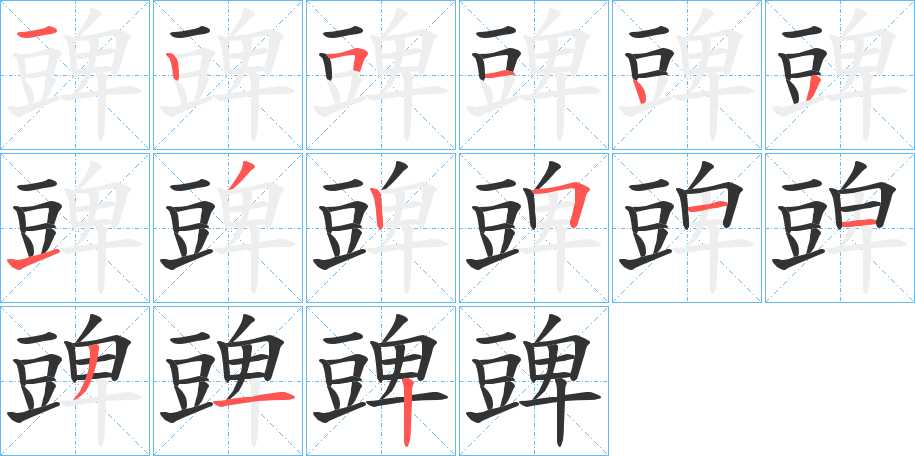This screenshot has height=456, width=915.
Task: Select the step with red base stroke of 豆
Action: coord(75,228)
